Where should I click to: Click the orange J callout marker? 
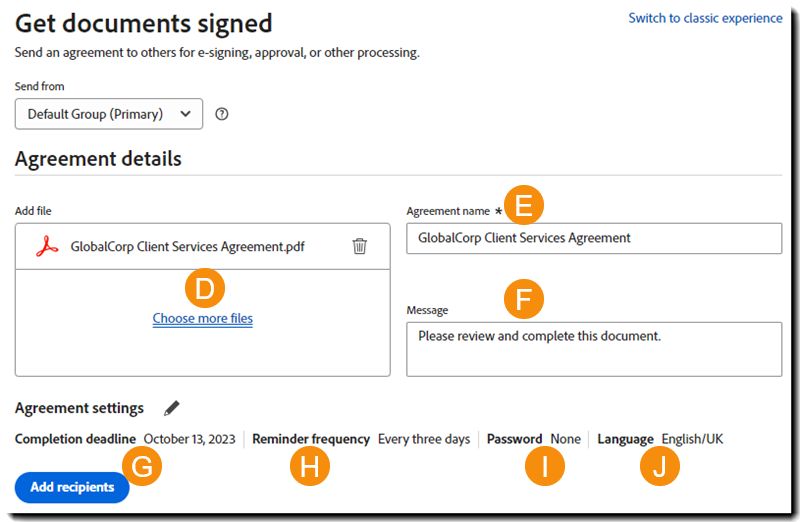(660, 466)
